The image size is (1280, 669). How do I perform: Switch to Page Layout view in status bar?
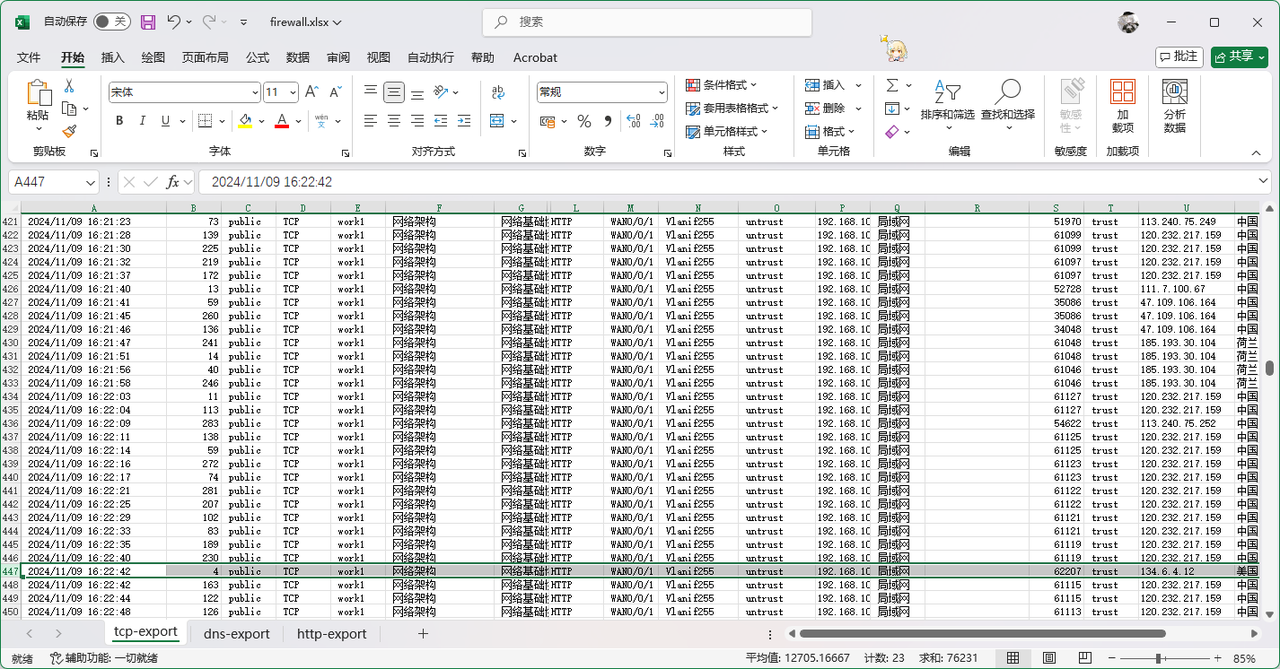coord(1049,658)
